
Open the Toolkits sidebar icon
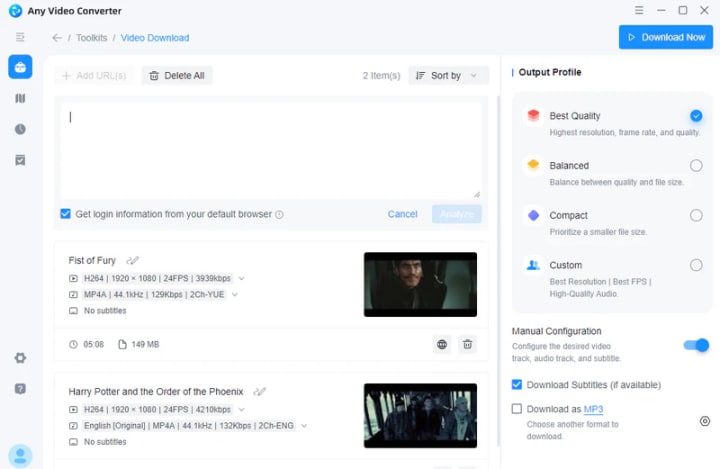(20, 67)
